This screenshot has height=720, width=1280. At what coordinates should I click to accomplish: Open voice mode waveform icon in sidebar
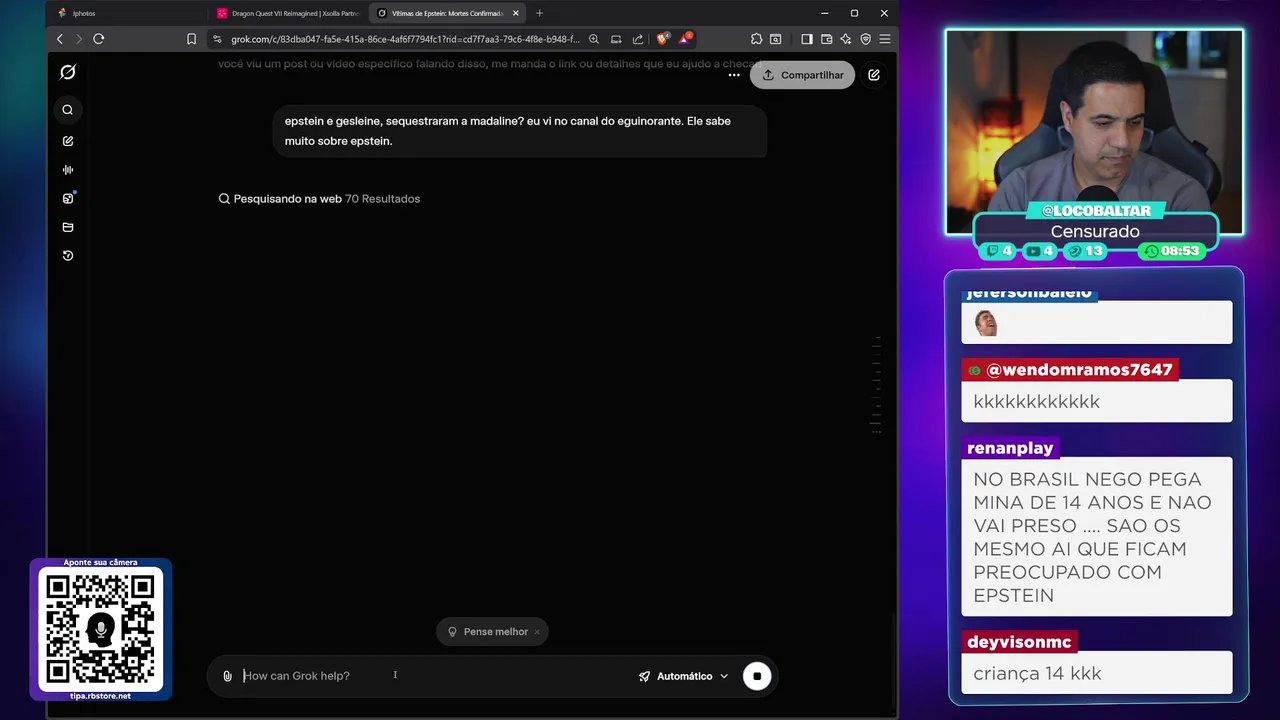(68, 170)
